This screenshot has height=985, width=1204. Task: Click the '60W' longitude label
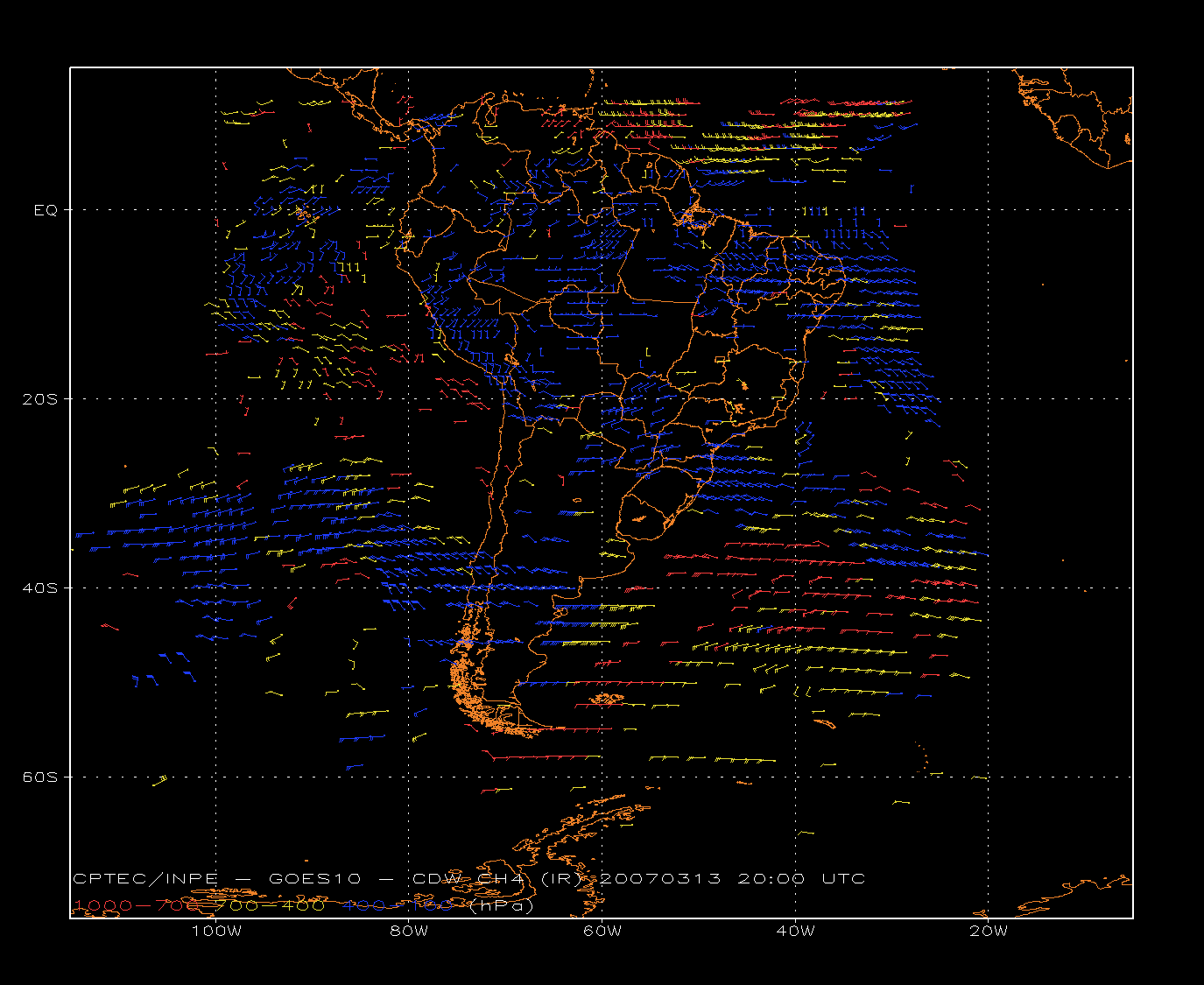click(602, 931)
